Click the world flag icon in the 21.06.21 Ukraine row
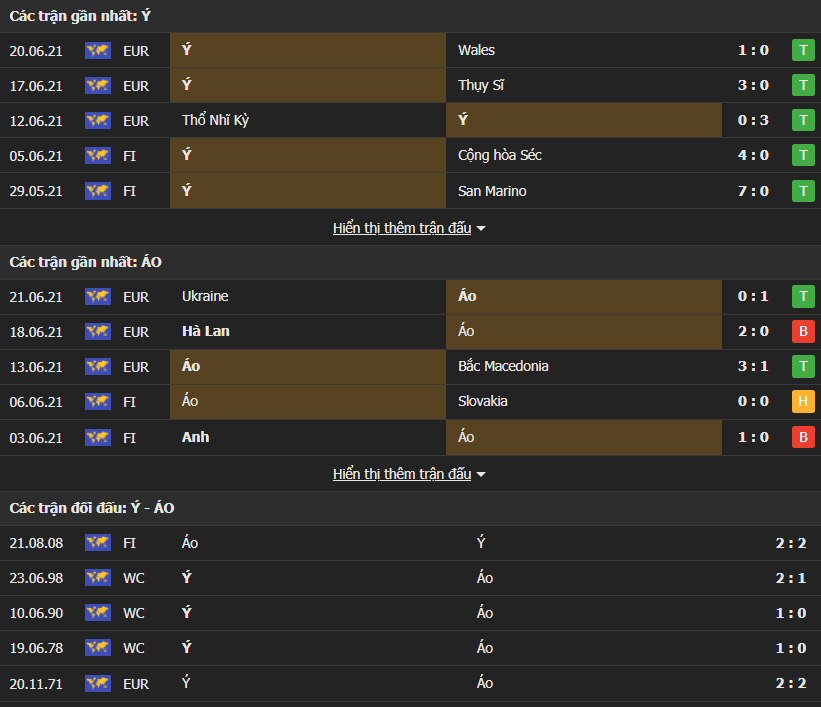The height and width of the screenshot is (707, 821). [98, 297]
